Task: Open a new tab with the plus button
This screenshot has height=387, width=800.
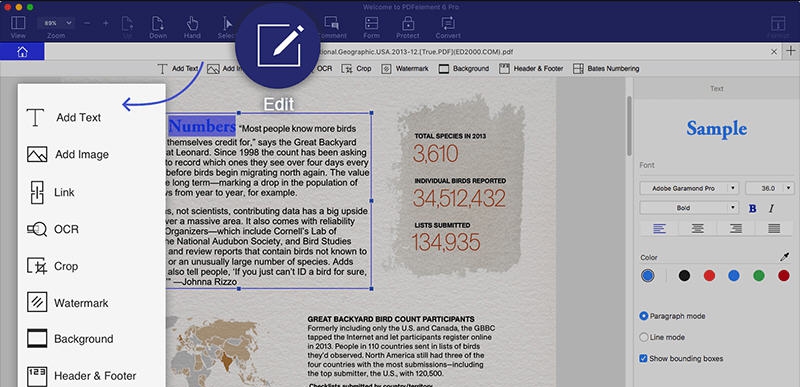Action: click(x=790, y=51)
